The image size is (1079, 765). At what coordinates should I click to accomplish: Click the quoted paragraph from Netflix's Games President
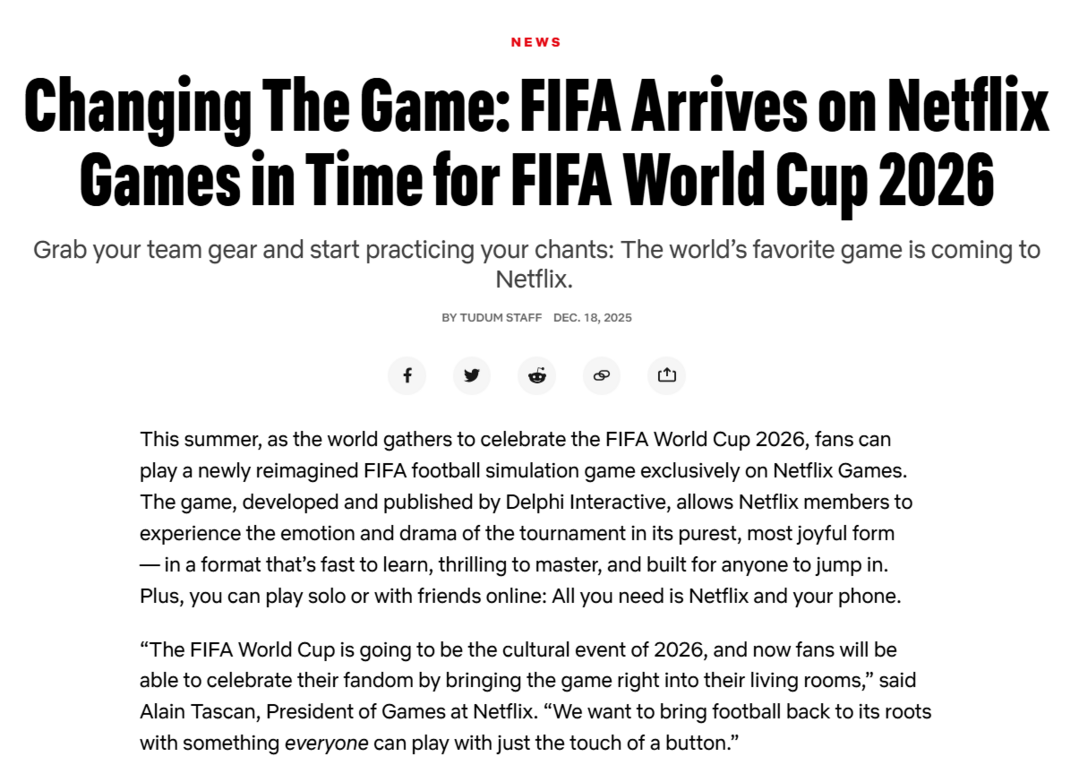coord(537,695)
